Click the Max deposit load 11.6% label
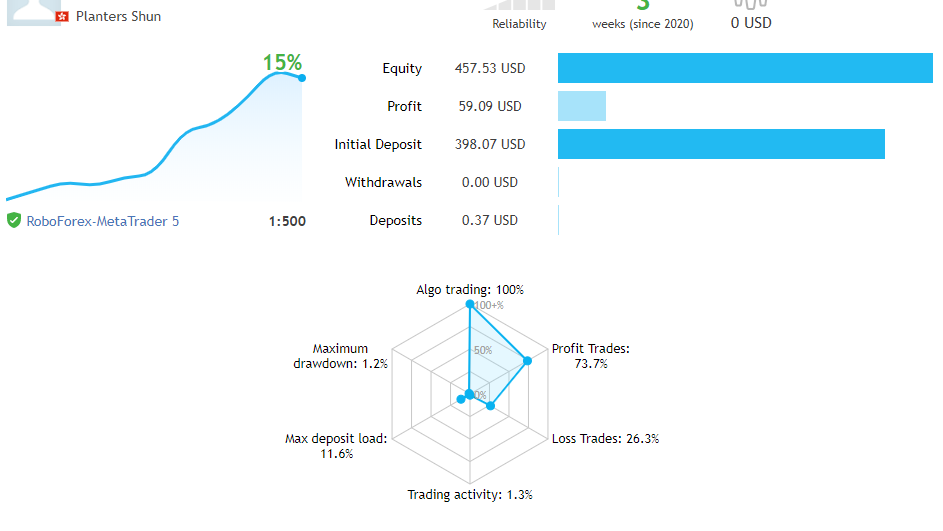 click(336, 446)
